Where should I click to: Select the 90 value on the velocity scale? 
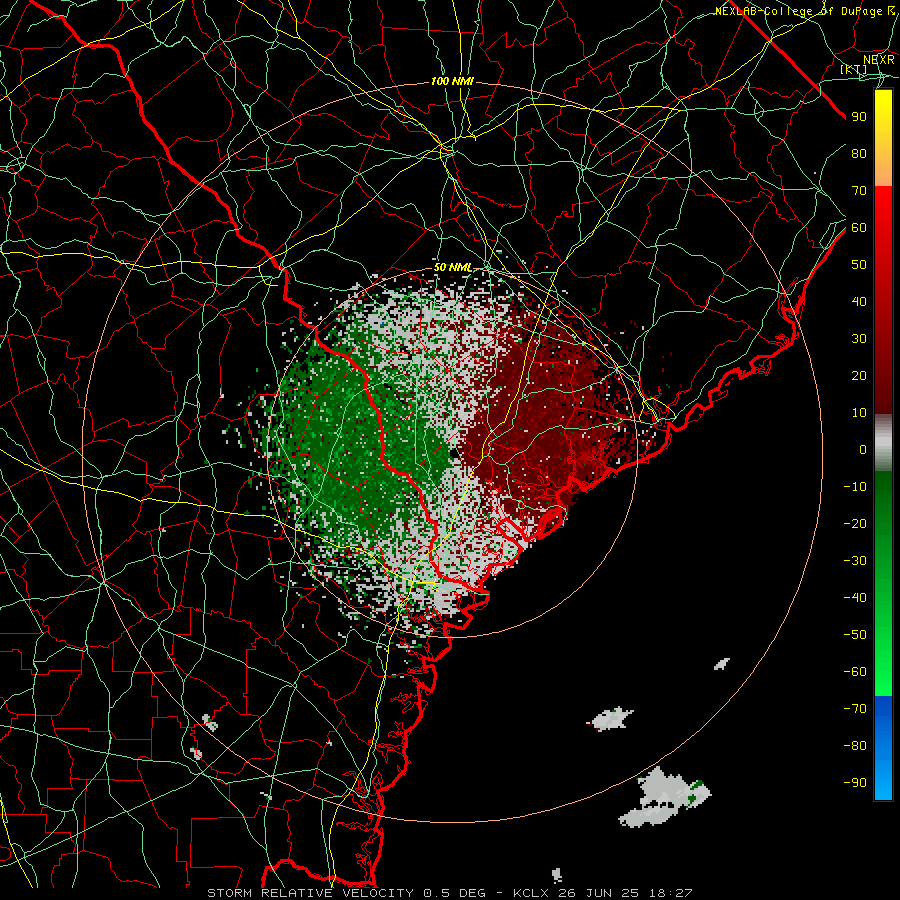pyautogui.click(x=859, y=117)
